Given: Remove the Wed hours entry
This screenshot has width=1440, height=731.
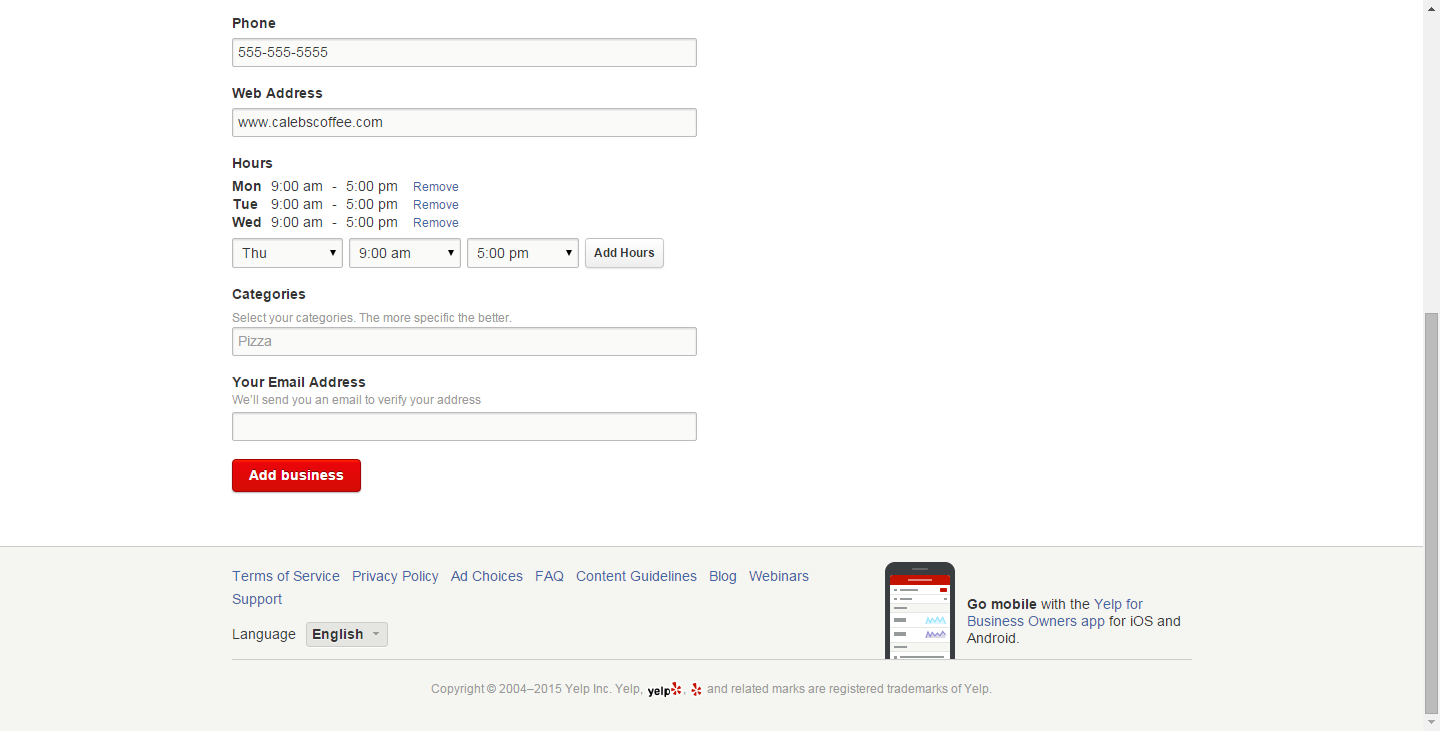Looking at the screenshot, I should 435,223.
